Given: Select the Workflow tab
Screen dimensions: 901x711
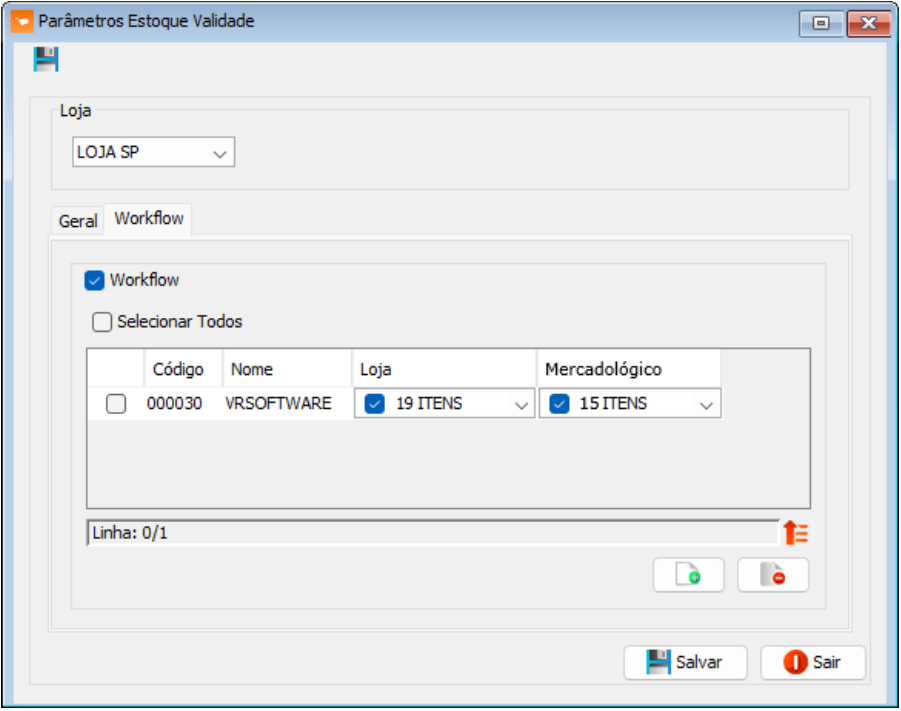Looking at the screenshot, I should 149,219.
